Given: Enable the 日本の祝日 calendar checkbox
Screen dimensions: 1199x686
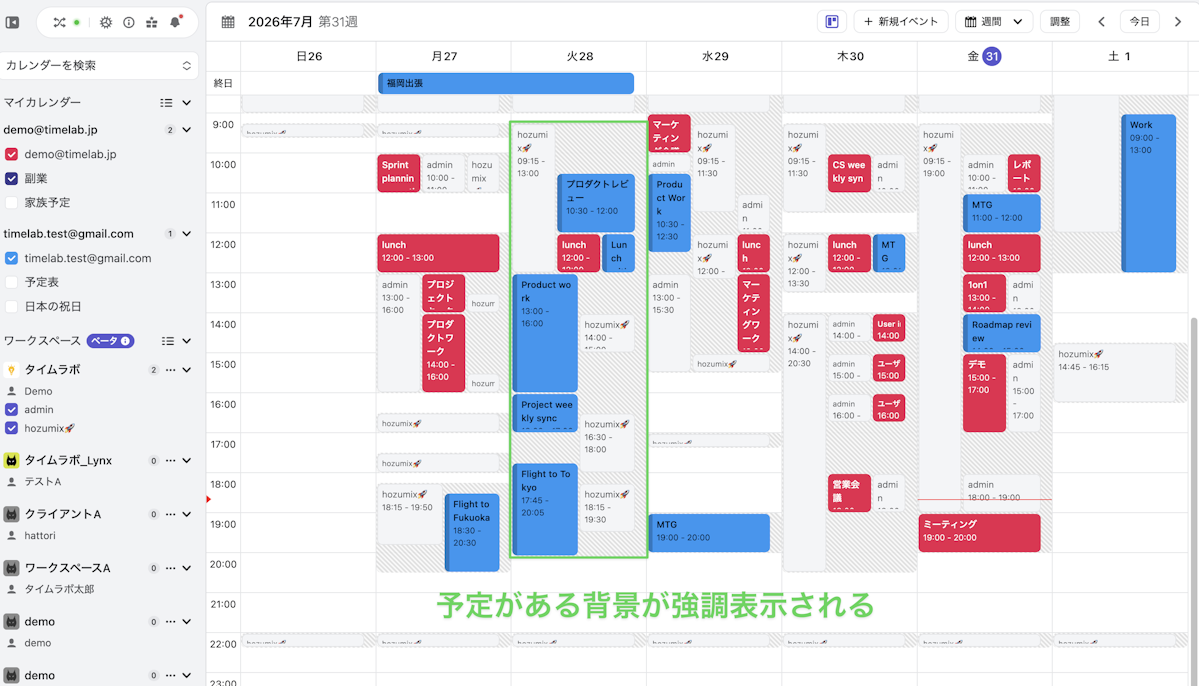Looking at the screenshot, I should [11, 307].
